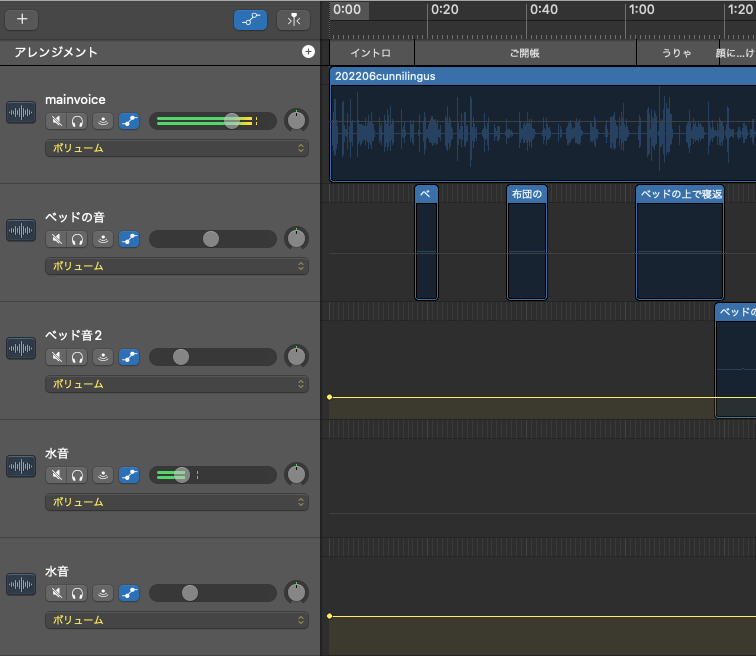
Task: Select the 布団の audio region
Action: [526, 242]
